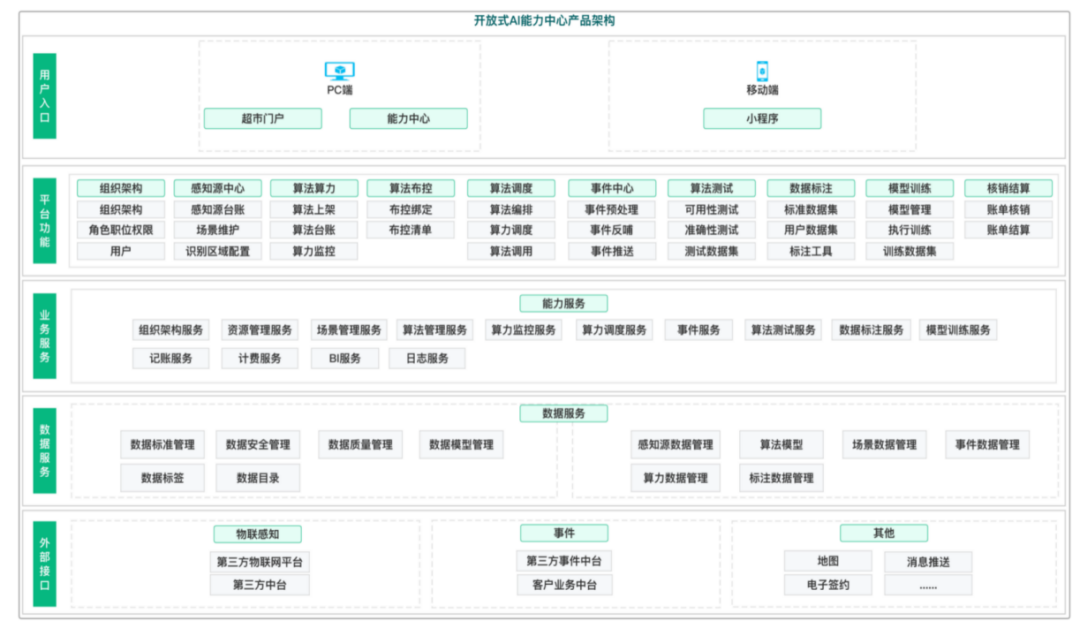
Task: Select the 执行训练 cell
Action: tap(910, 230)
